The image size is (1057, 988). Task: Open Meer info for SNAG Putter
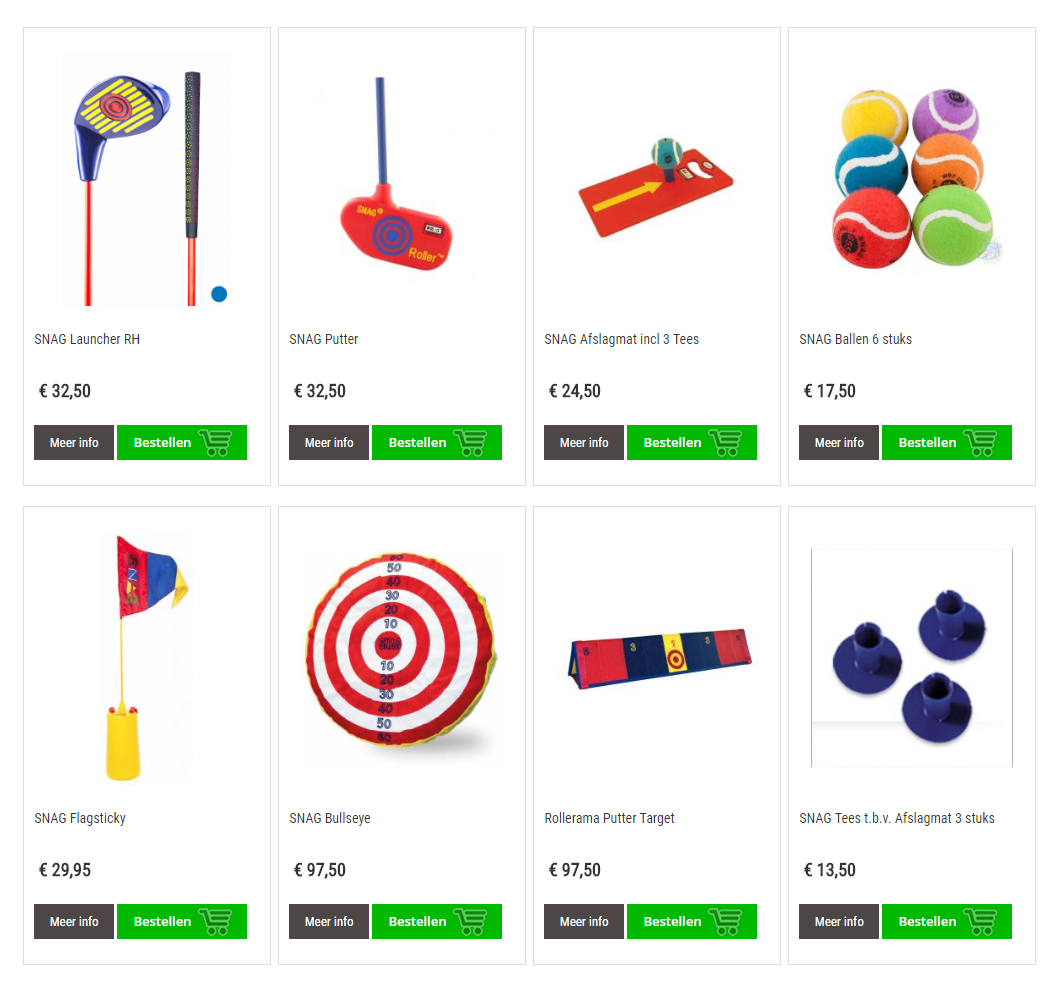point(329,443)
